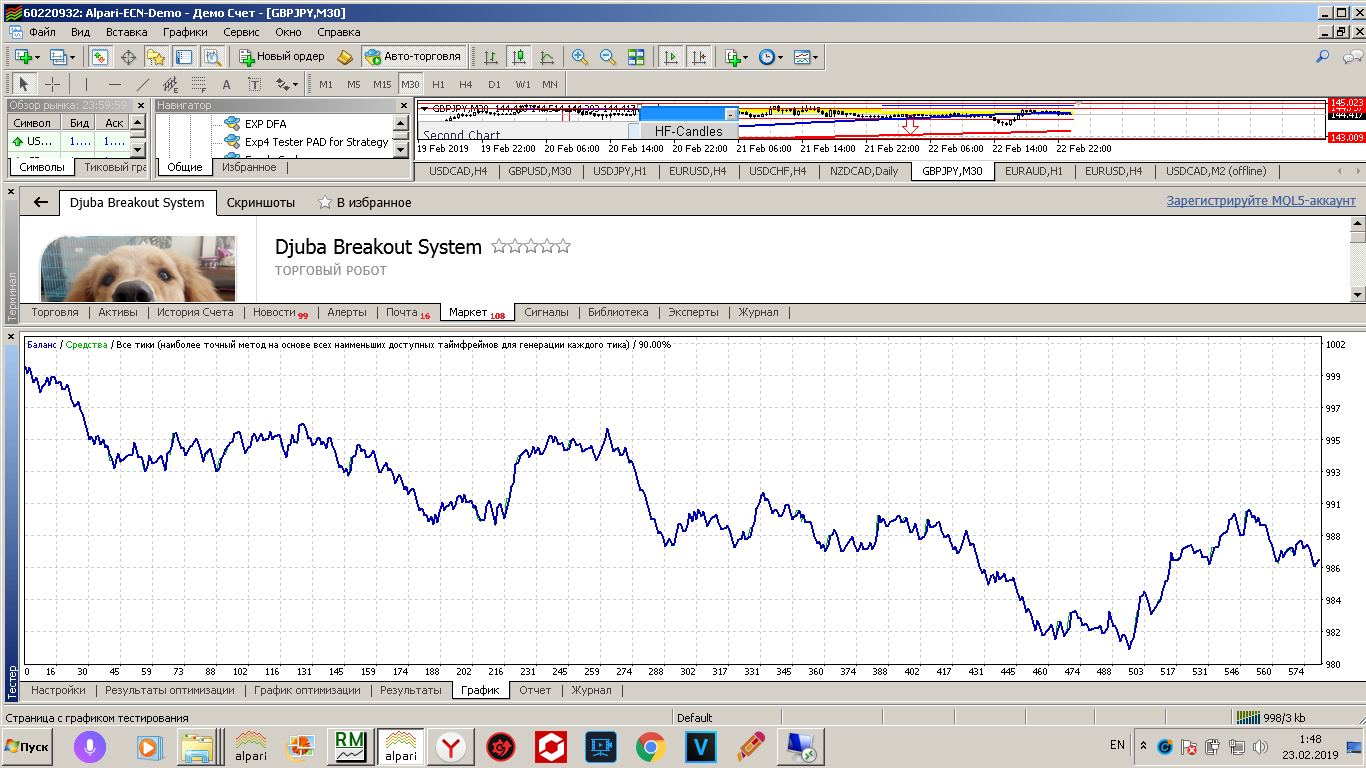Select the text label T tool

[254, 84]
